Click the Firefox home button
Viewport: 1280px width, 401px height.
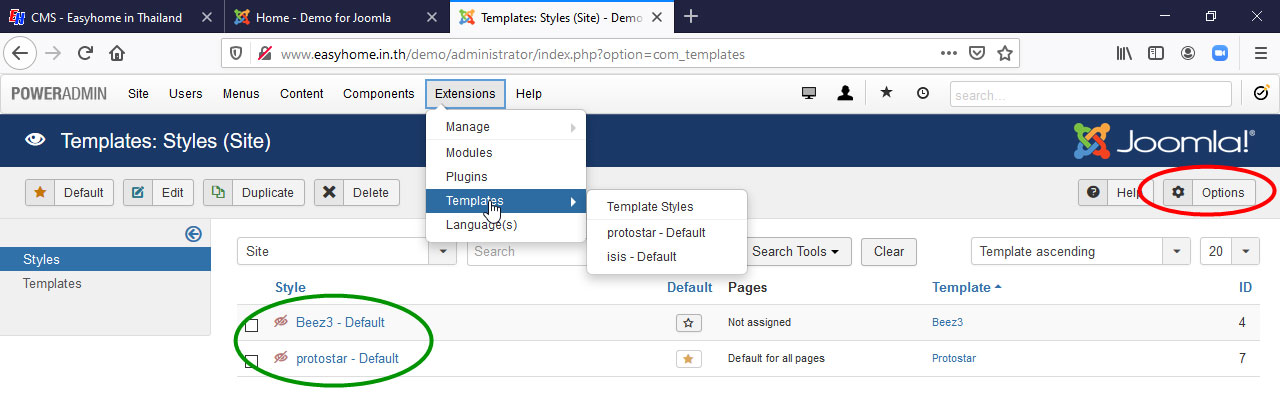pos(117,54)
